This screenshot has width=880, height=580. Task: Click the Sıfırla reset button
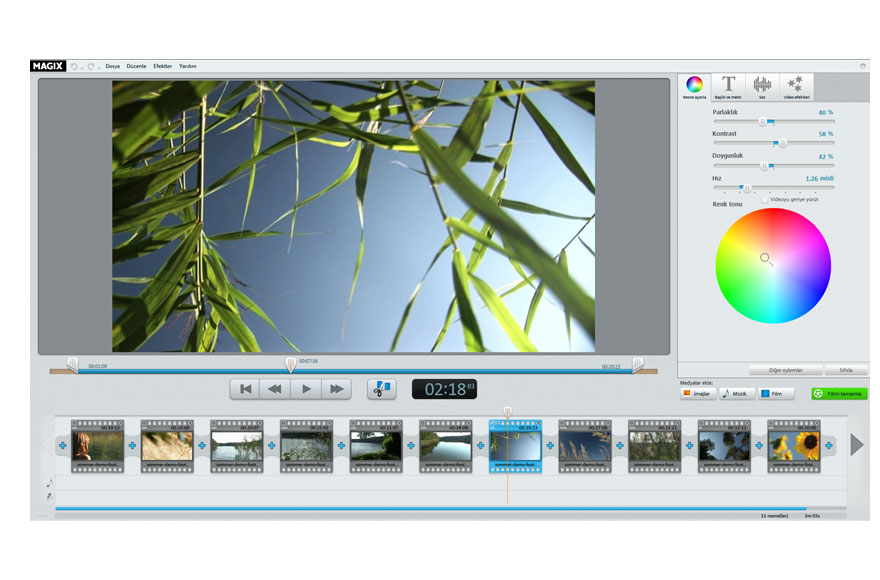click(846, 371)
